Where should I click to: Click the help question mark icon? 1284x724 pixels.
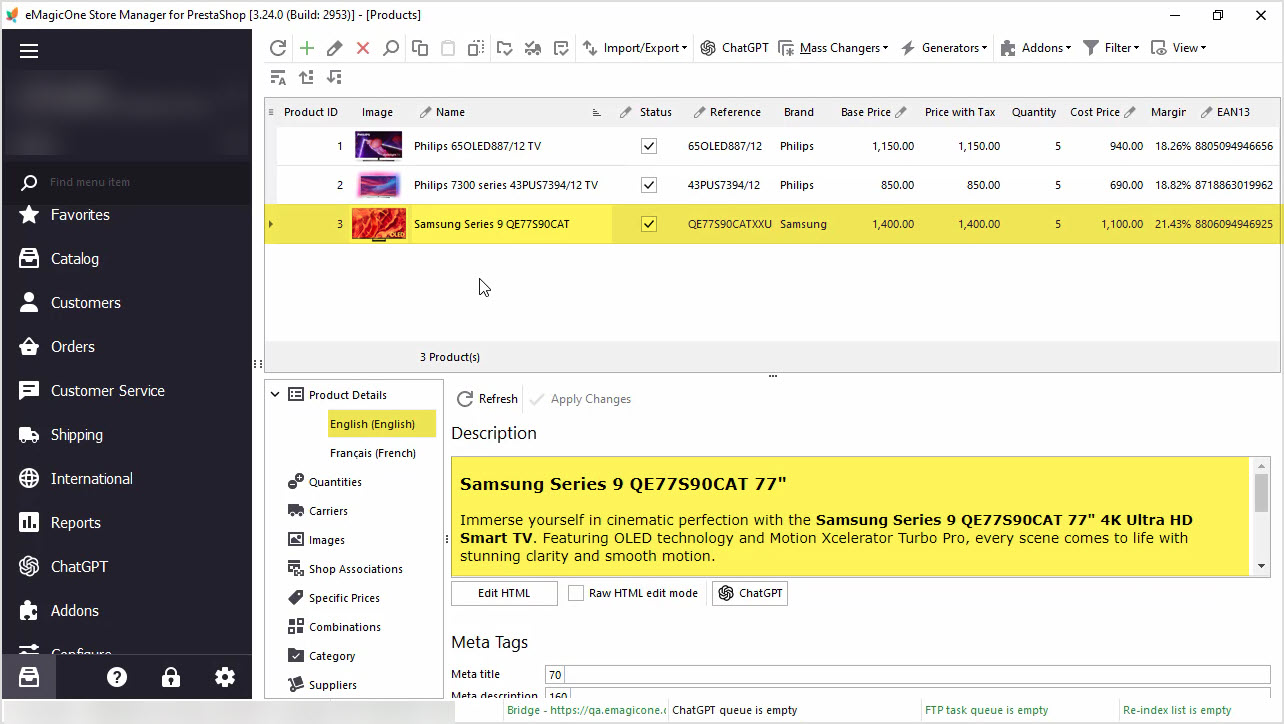[x=117, y=677]
